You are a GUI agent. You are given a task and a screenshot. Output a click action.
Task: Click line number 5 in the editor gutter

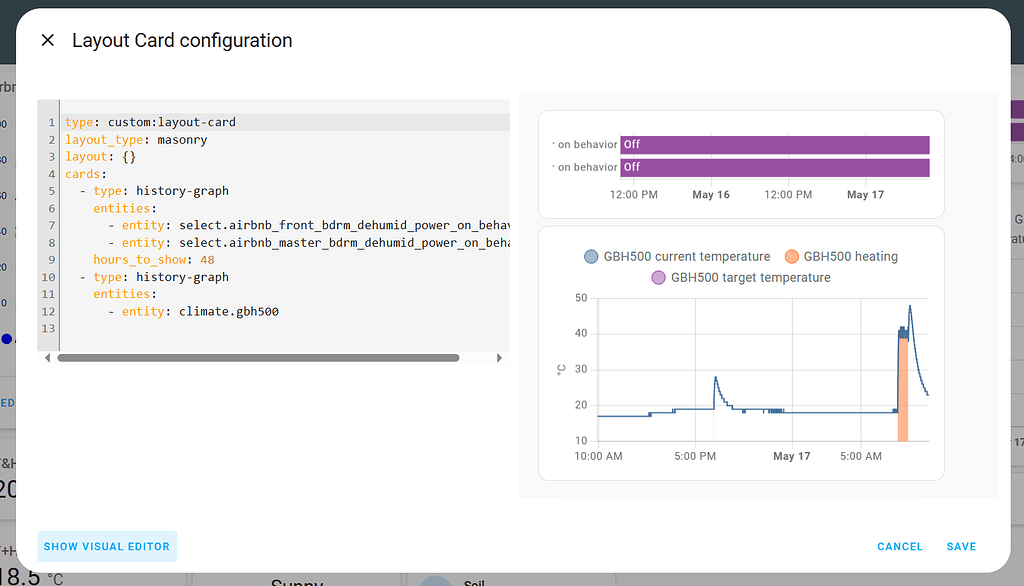tap(50, 190)
